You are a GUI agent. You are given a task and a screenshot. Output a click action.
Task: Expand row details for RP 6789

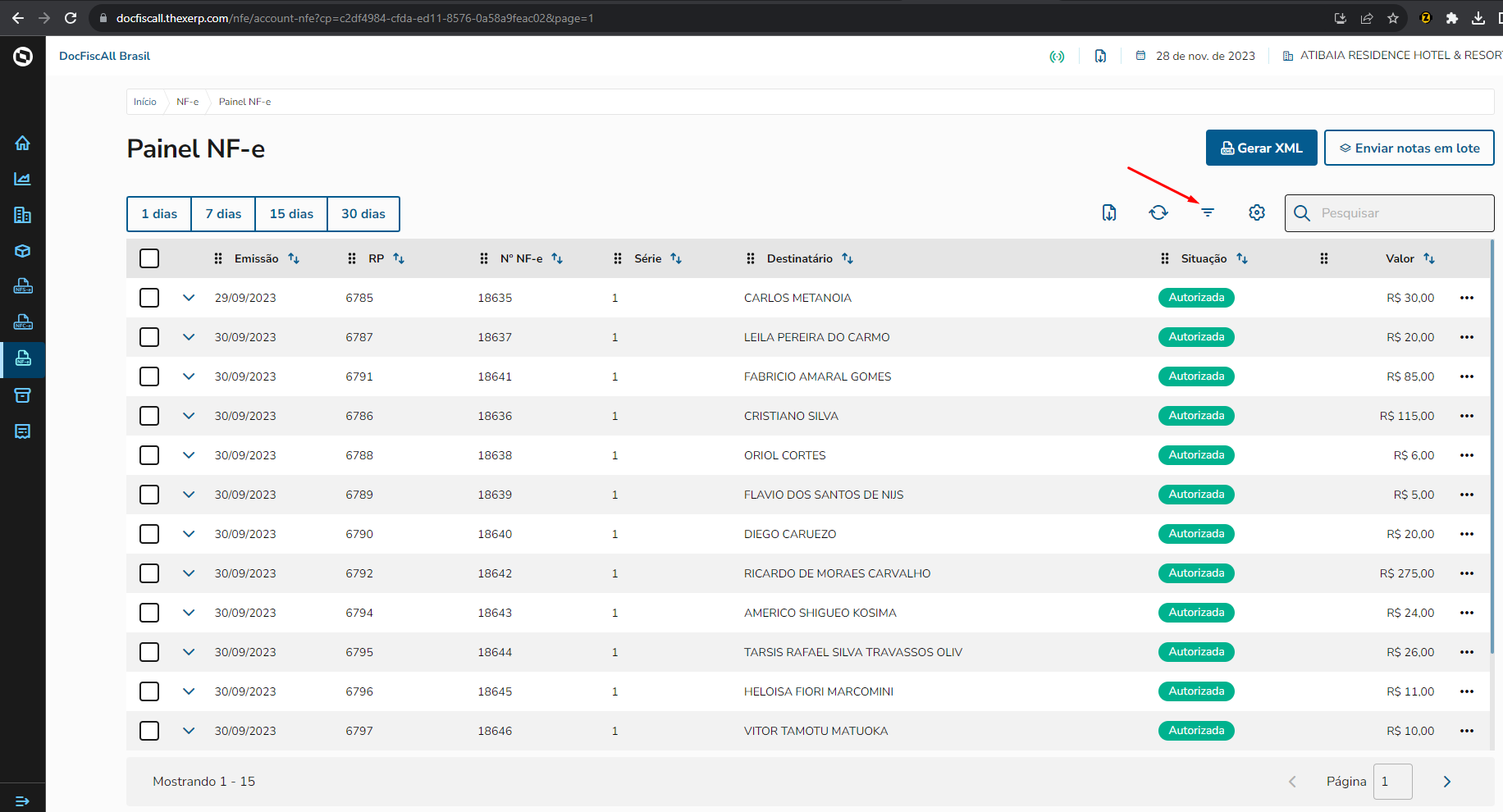[189, 495]
